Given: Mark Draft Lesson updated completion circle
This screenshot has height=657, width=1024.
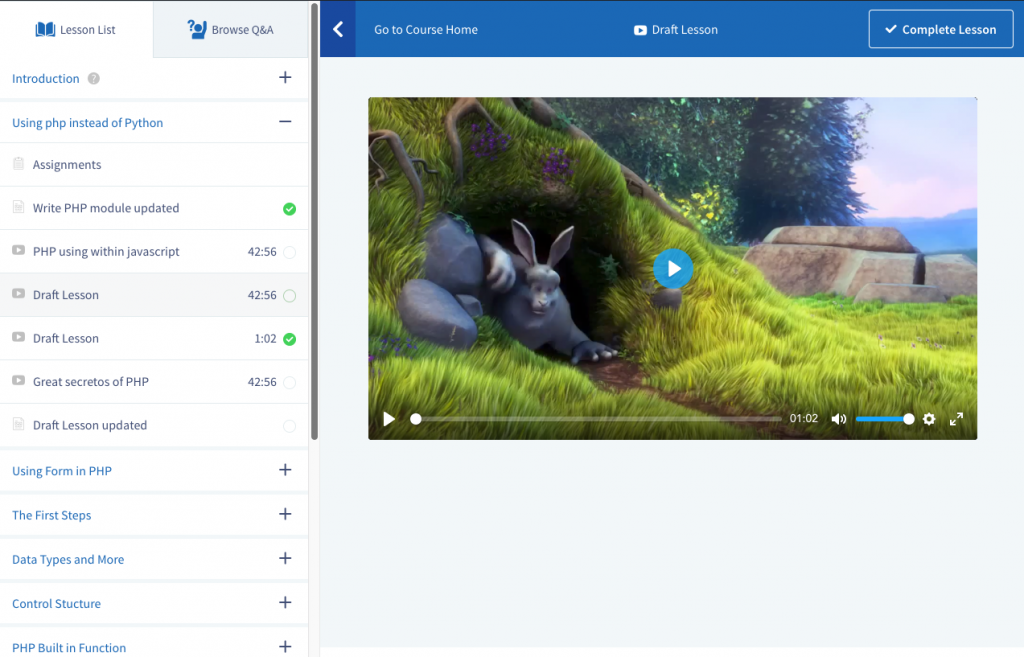Looking at the screenshot, I should coord(290,426).
